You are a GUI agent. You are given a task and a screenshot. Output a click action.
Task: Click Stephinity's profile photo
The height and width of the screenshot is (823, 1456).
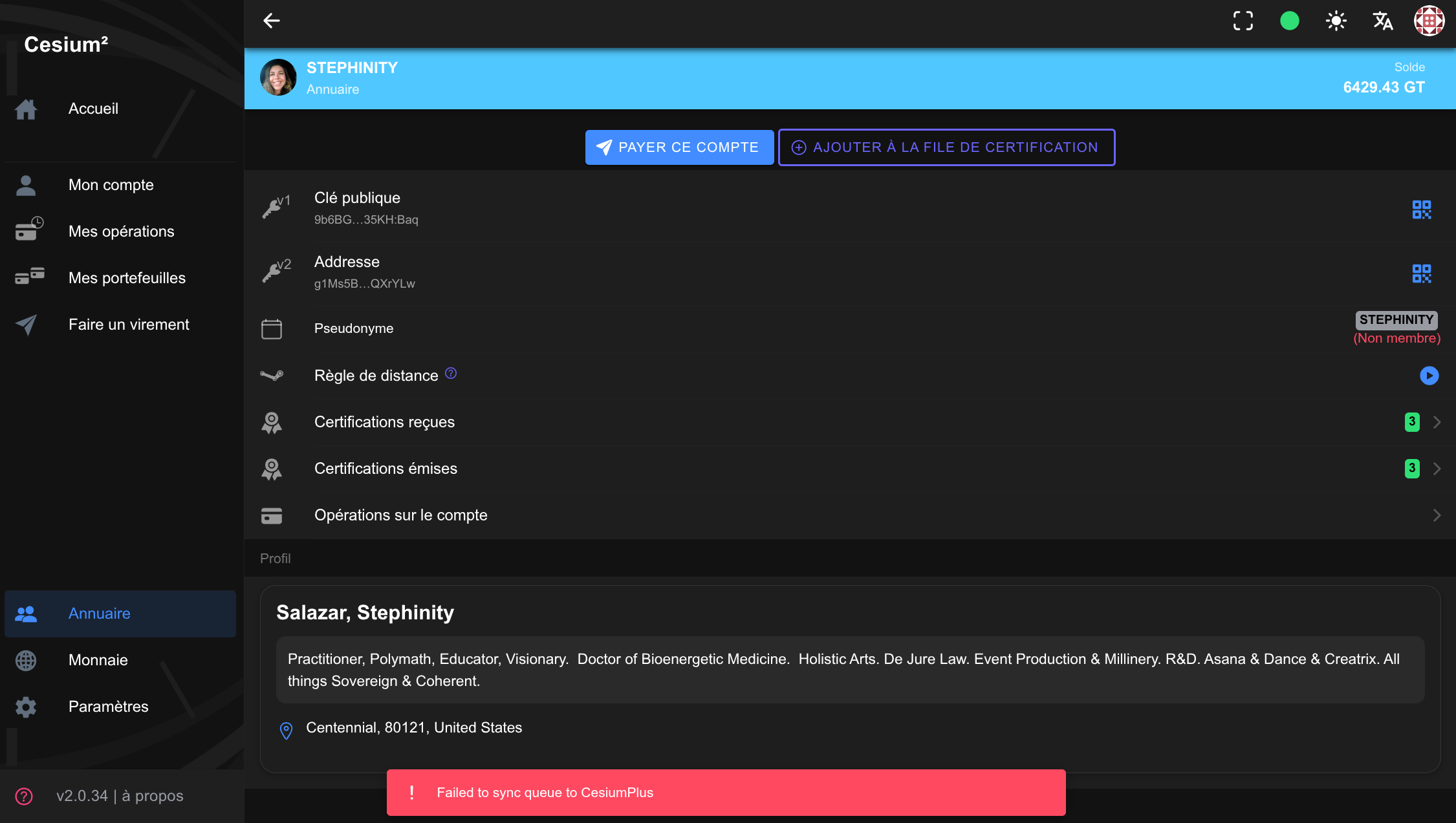click(278, 78)
